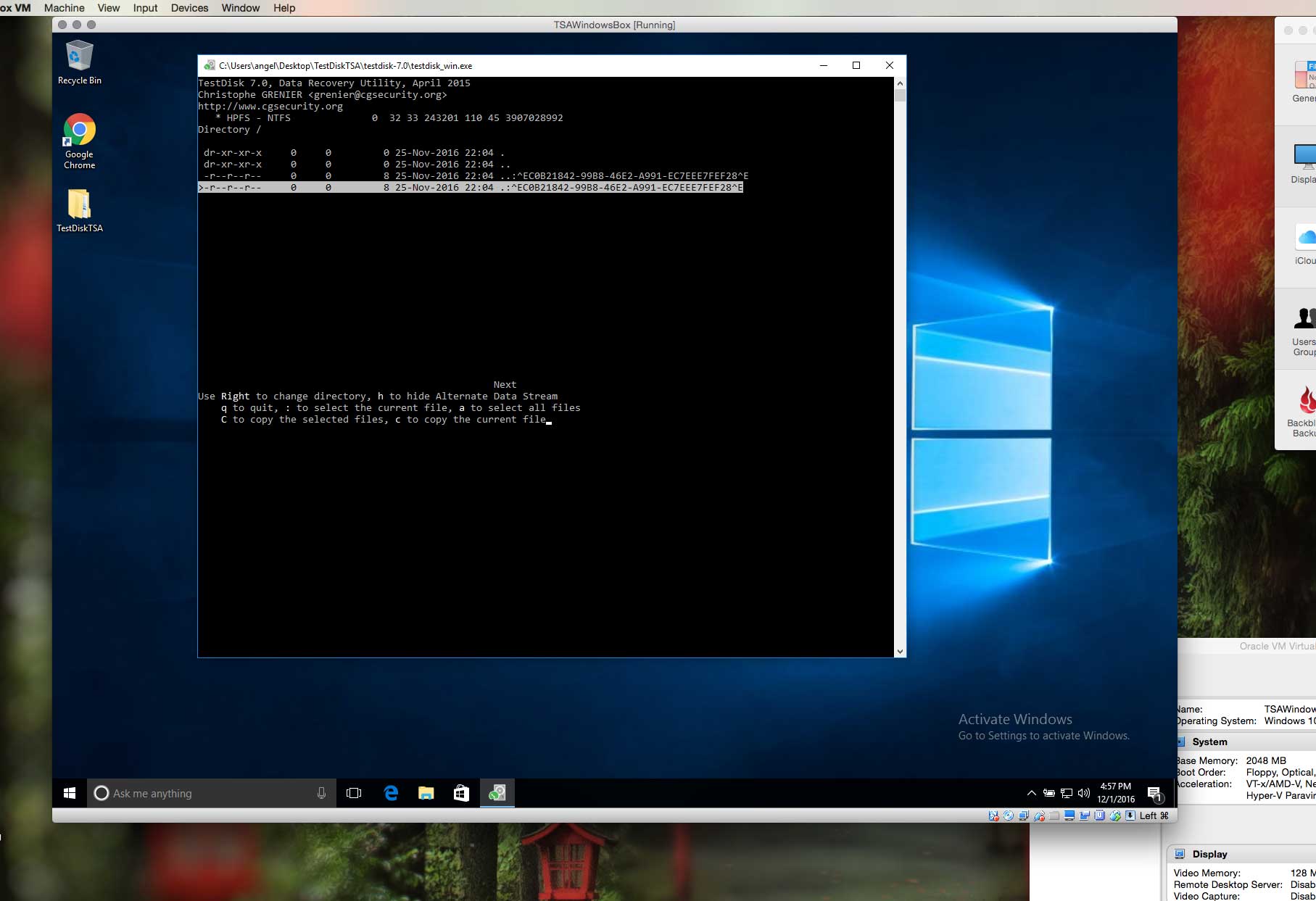The height and width of the screenshot is (901, 1316).
Task: Click VirtualBox keyboard capture arrow icon
Action: [1130, 815]
